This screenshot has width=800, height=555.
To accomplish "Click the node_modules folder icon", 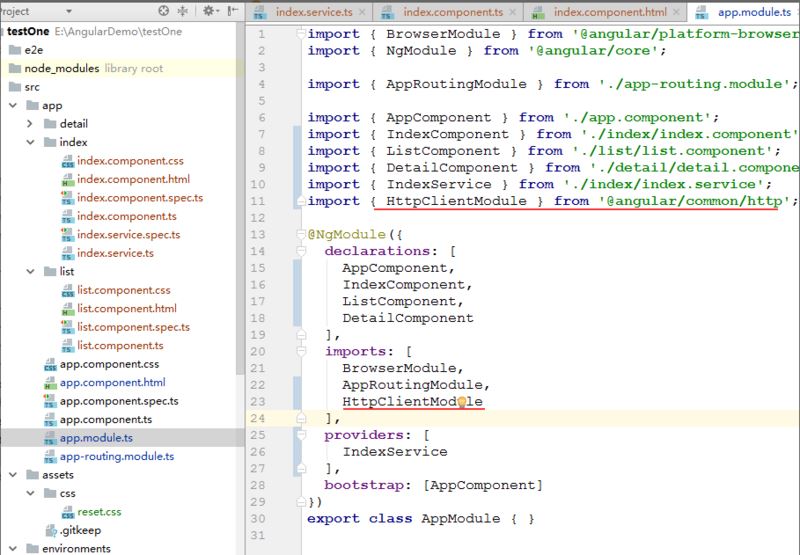I will (x=14, y=69).
